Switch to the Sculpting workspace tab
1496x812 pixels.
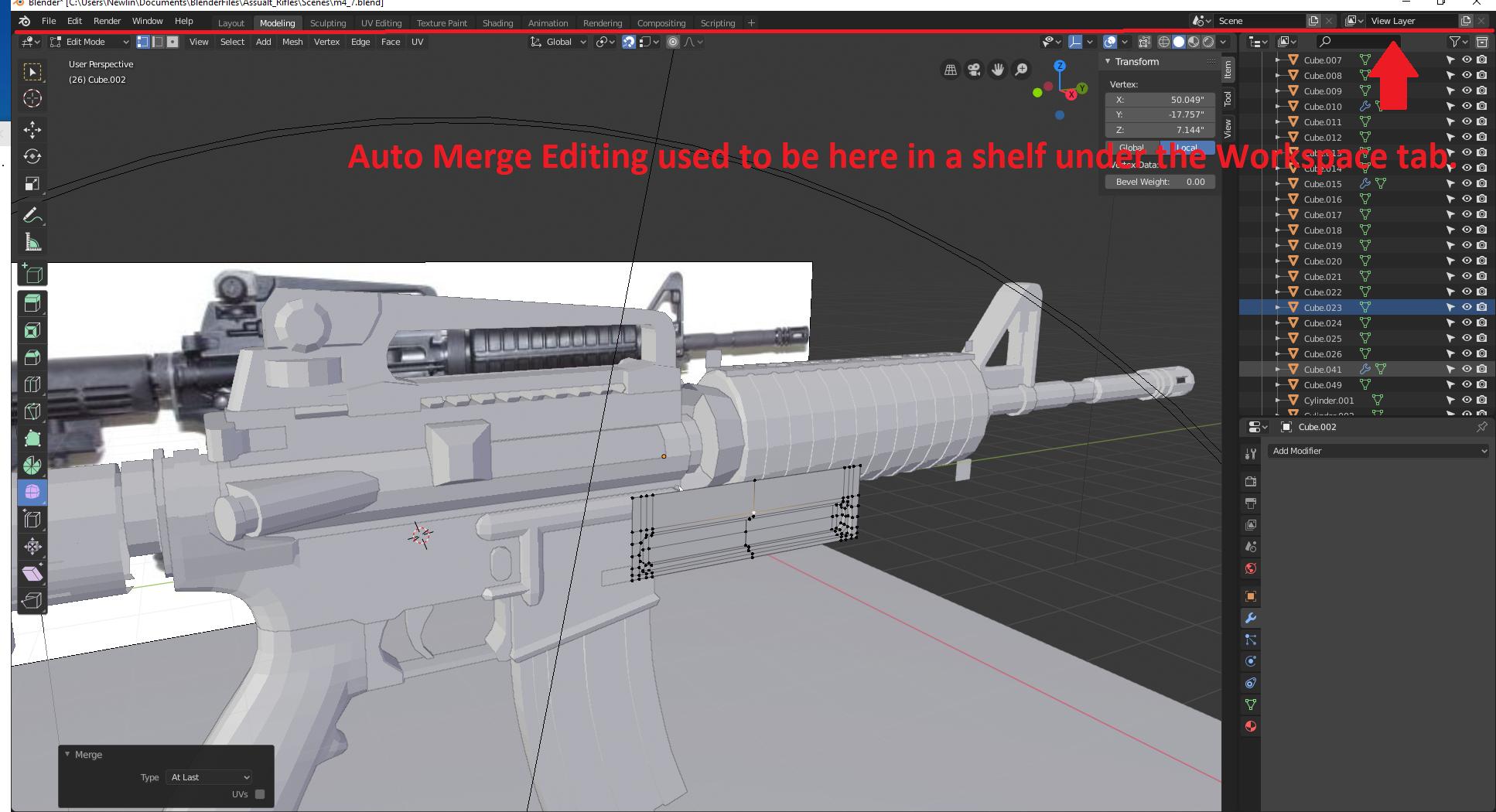pyautogui.click(x=328, y=22)
